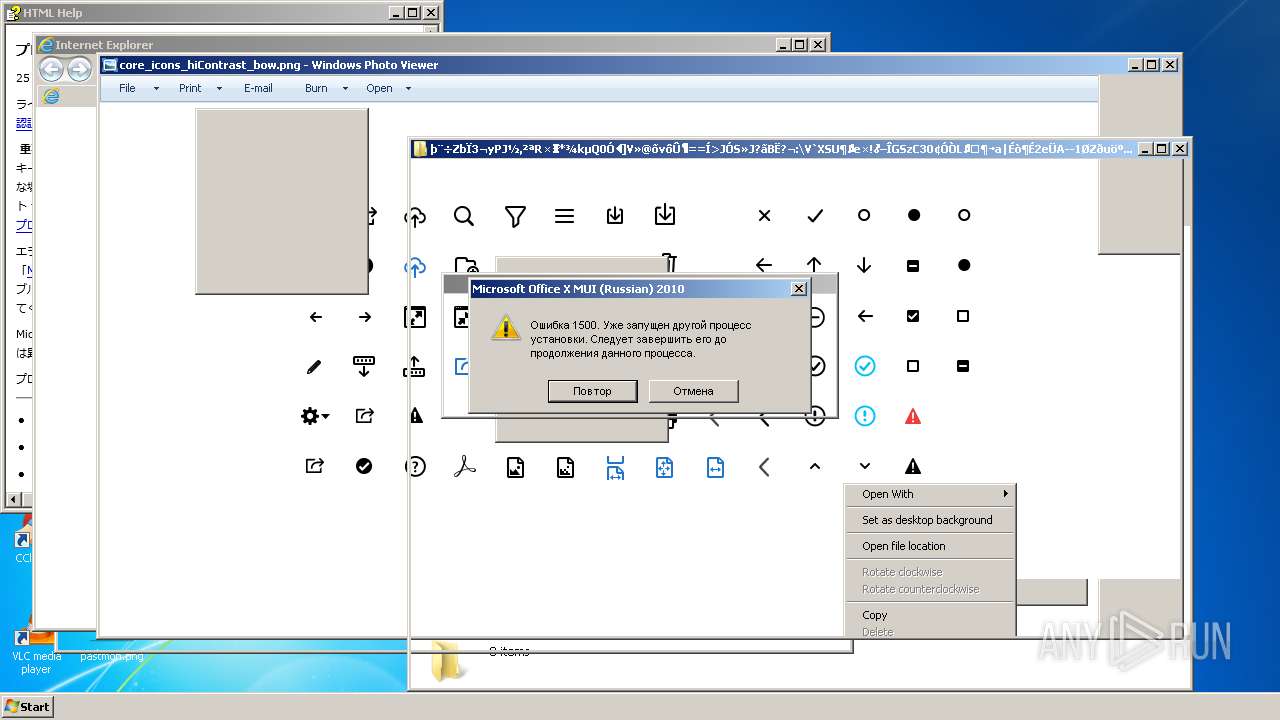This screenshot has height=720, width=1280.
Task: Click the small down chevron icon
Action: point(864,466)
